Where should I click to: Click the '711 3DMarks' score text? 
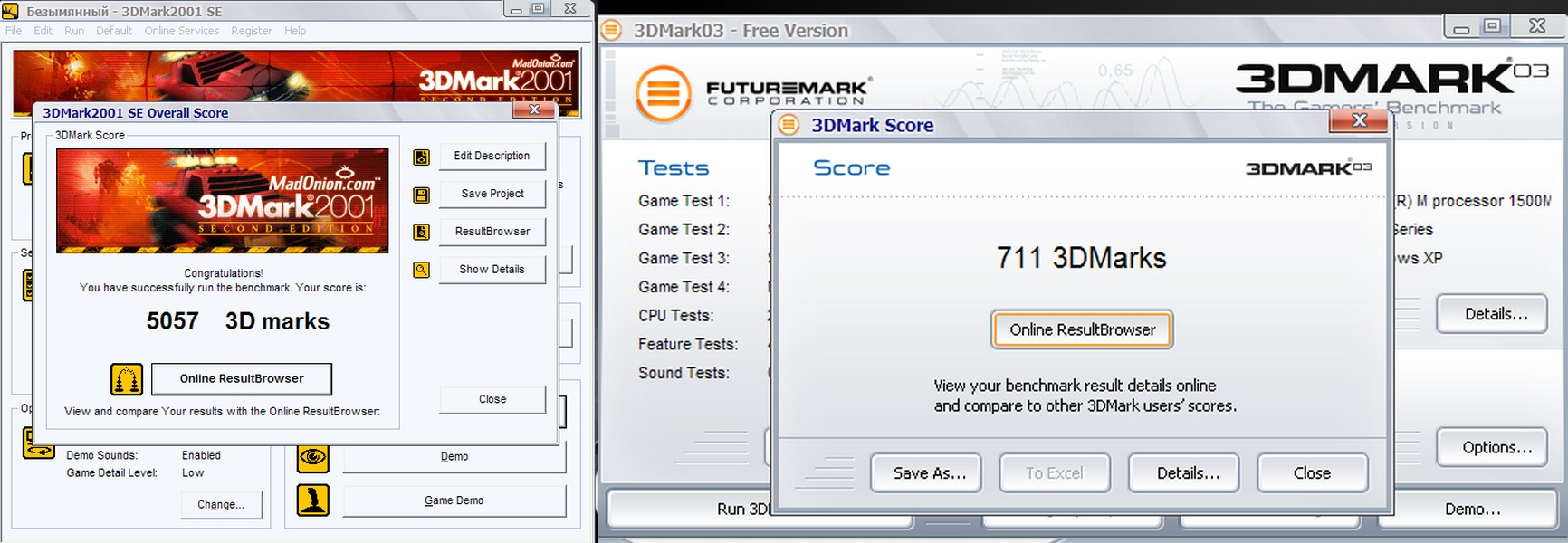pyautogui.click(x=1082, y=258)
